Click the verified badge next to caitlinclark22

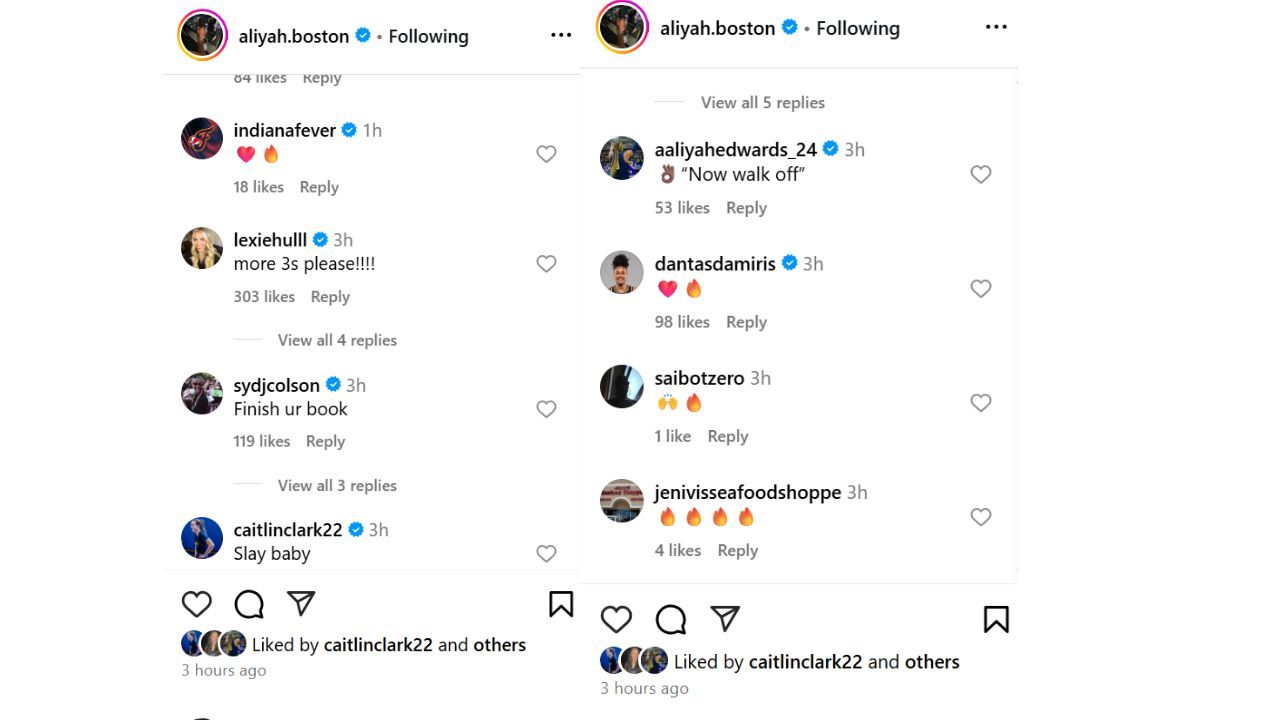click(x=355, y=529)
